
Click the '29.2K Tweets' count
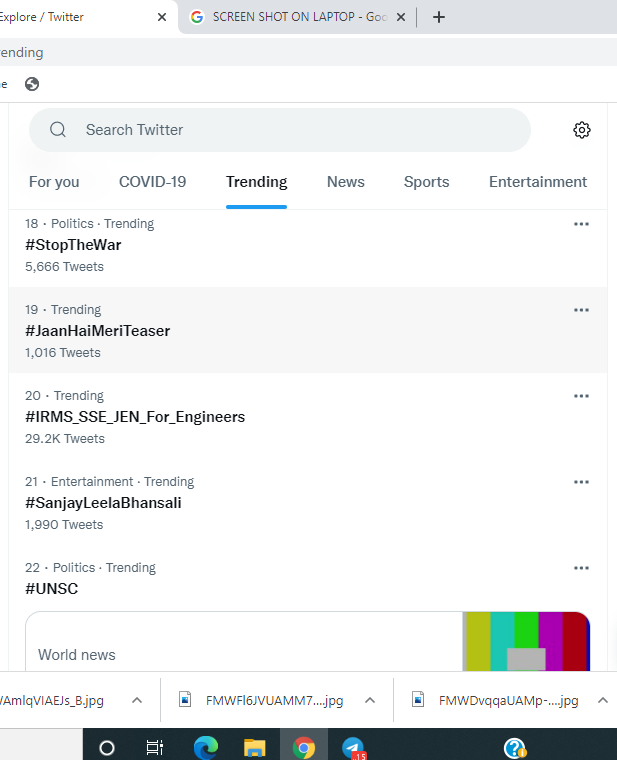pyautogui.click(x=65, y=439)
